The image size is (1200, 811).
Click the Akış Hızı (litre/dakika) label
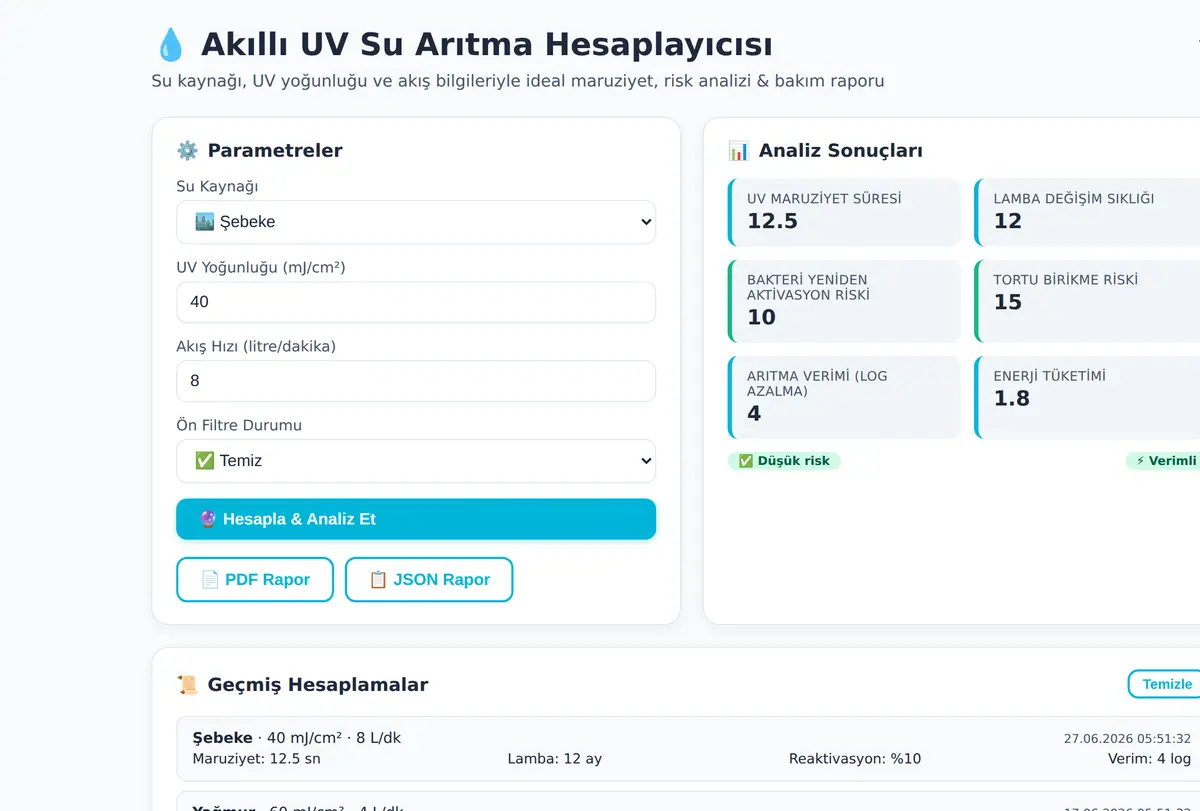(256, 347)
